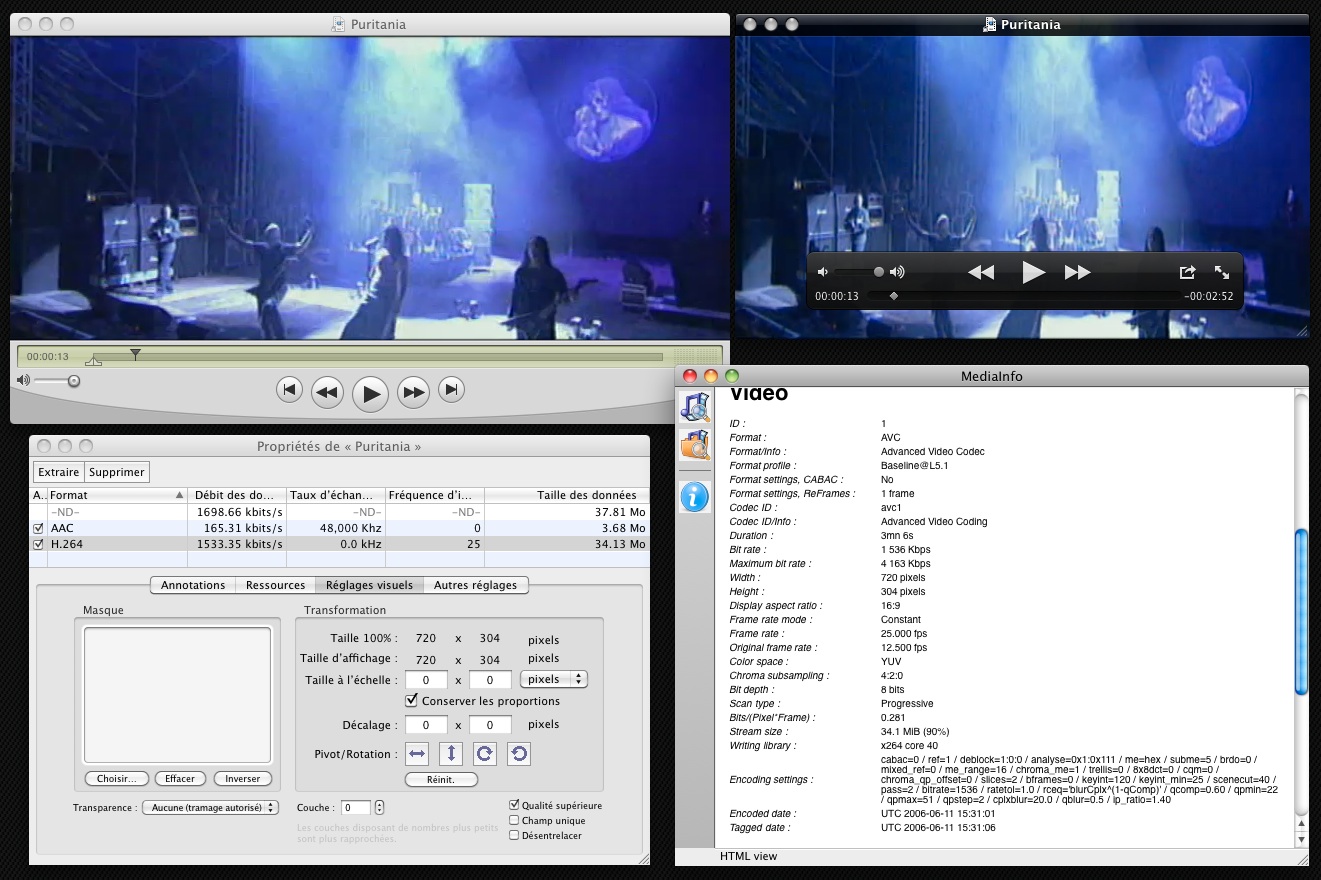Jump to the start in left QuickTime window

(289, 390)
